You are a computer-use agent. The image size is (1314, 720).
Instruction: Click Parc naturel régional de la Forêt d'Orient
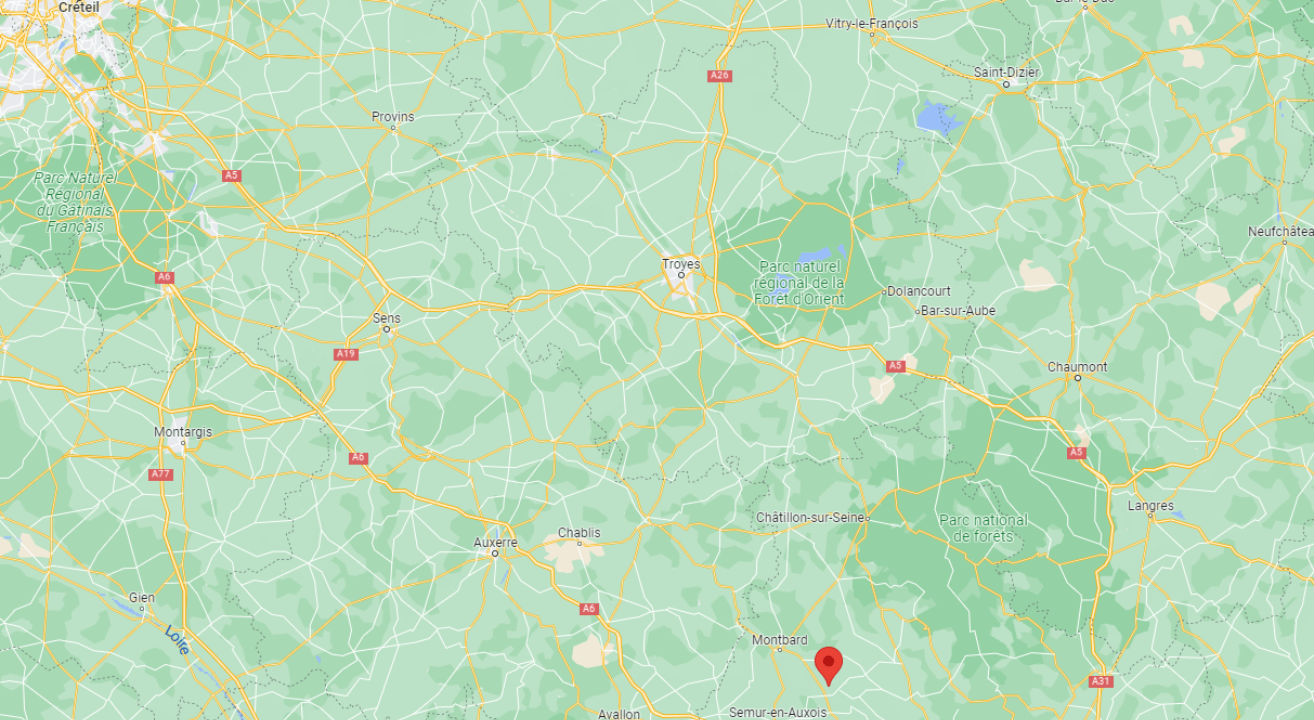(x=802, y=282)
